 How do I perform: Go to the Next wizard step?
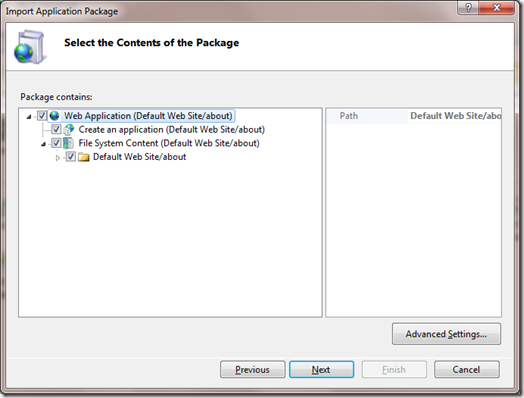point(321,369)
